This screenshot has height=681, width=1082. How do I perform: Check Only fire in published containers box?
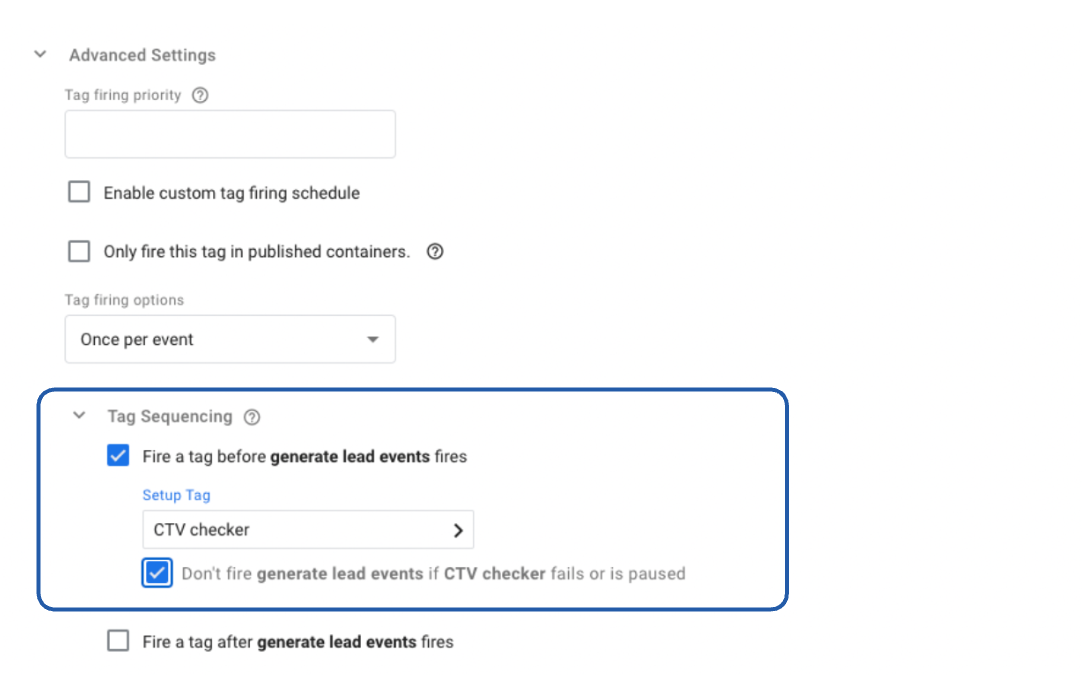79,251
